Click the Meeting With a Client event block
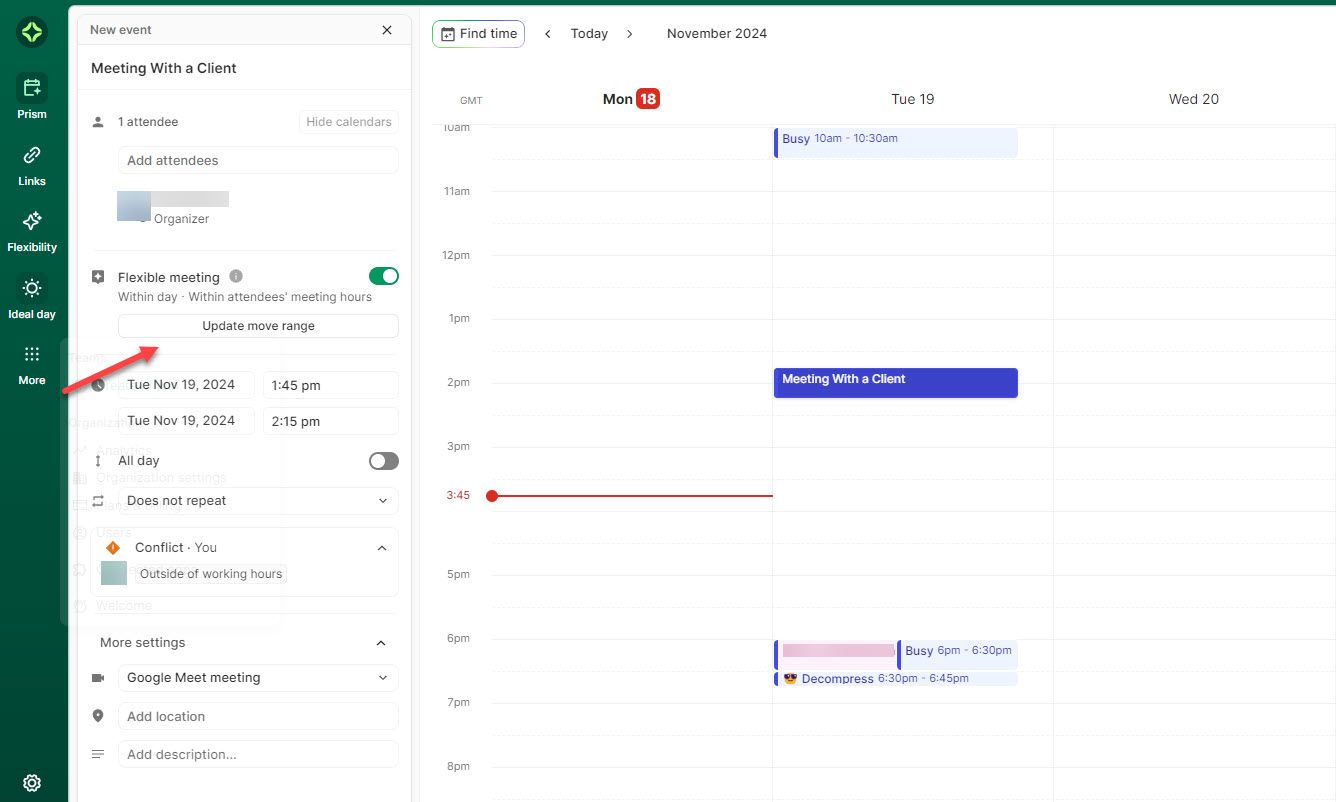The height and width of the screenshot is (802, 1336). pos(895,382)
